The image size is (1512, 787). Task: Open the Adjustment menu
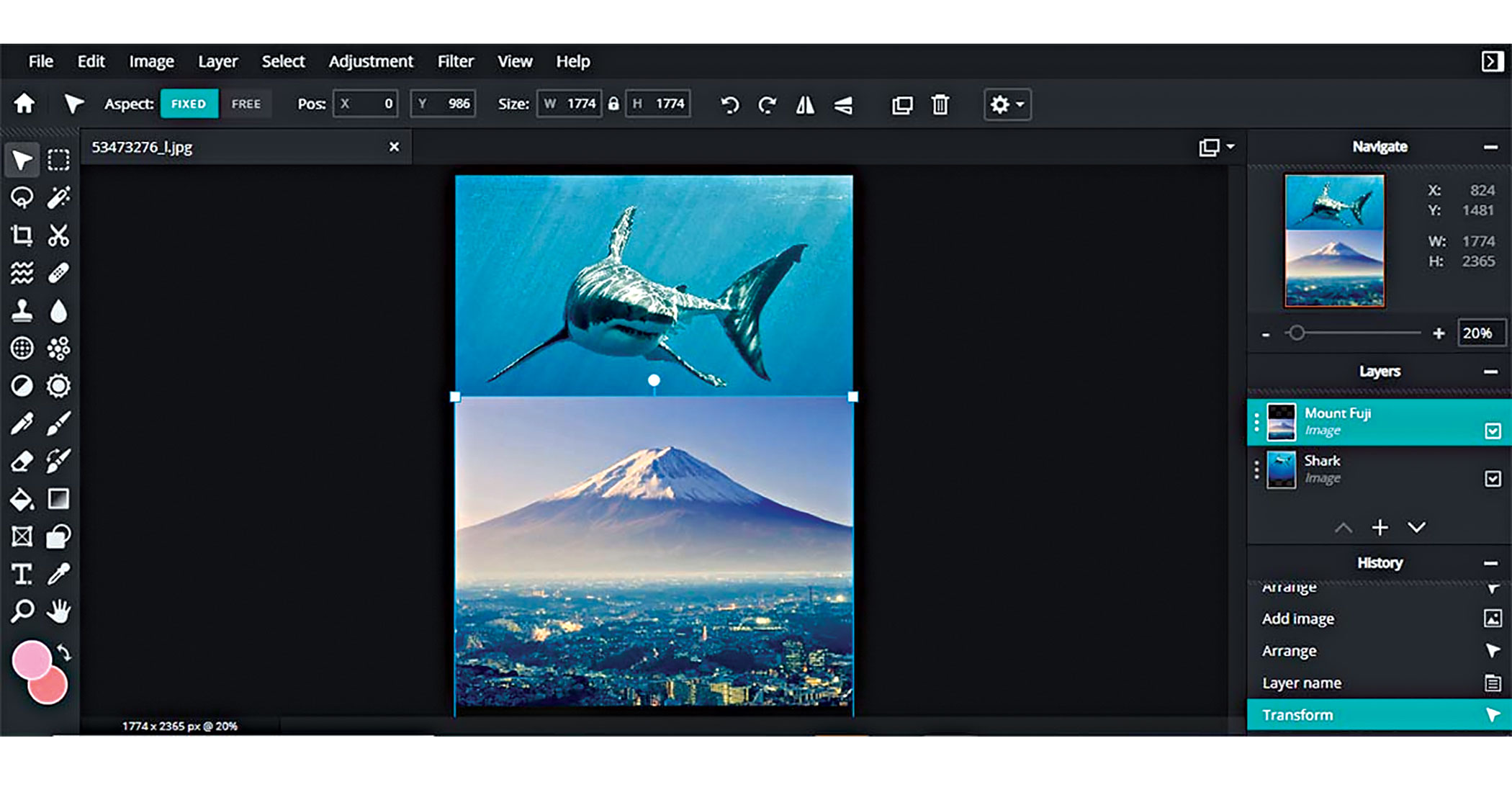[371, 62]
